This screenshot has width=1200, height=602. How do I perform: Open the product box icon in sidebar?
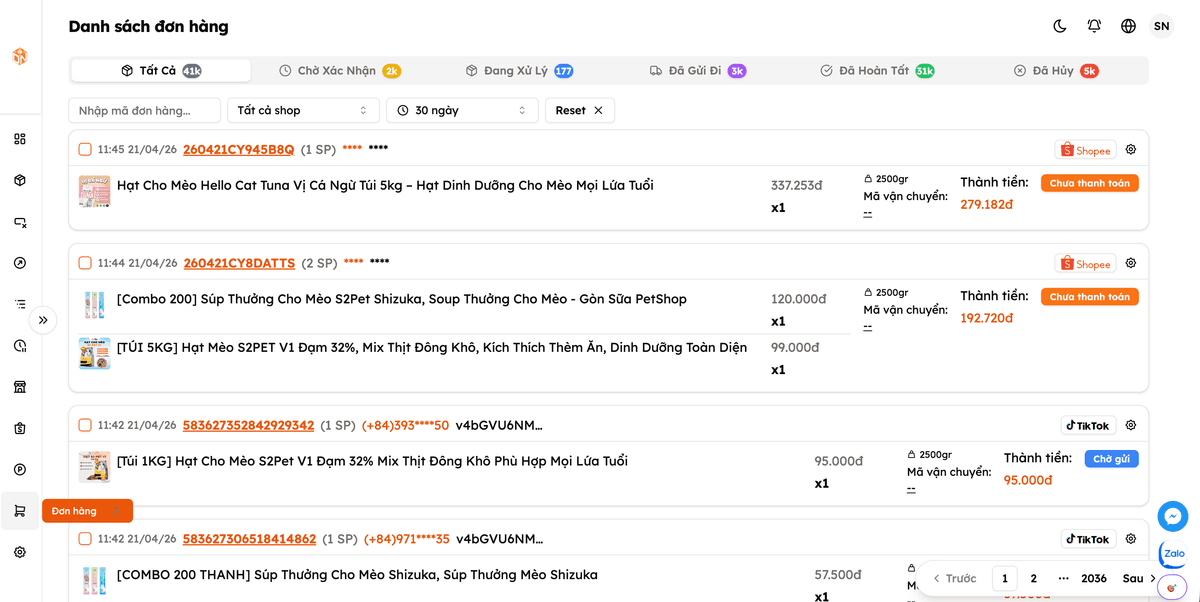tap(20, 180)
